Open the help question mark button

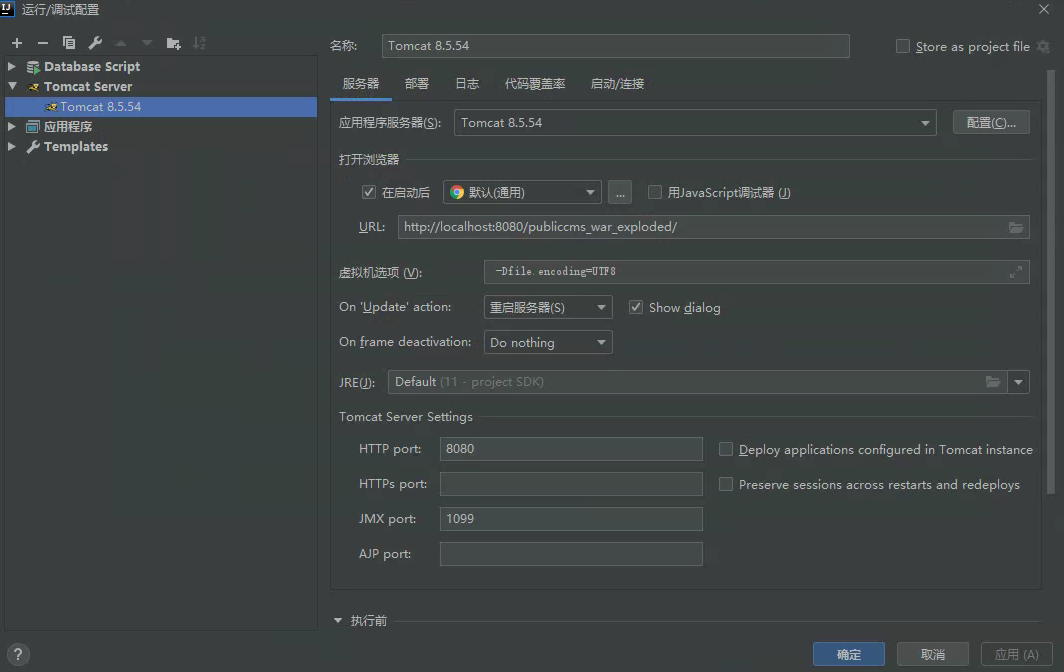pos(17,655)
